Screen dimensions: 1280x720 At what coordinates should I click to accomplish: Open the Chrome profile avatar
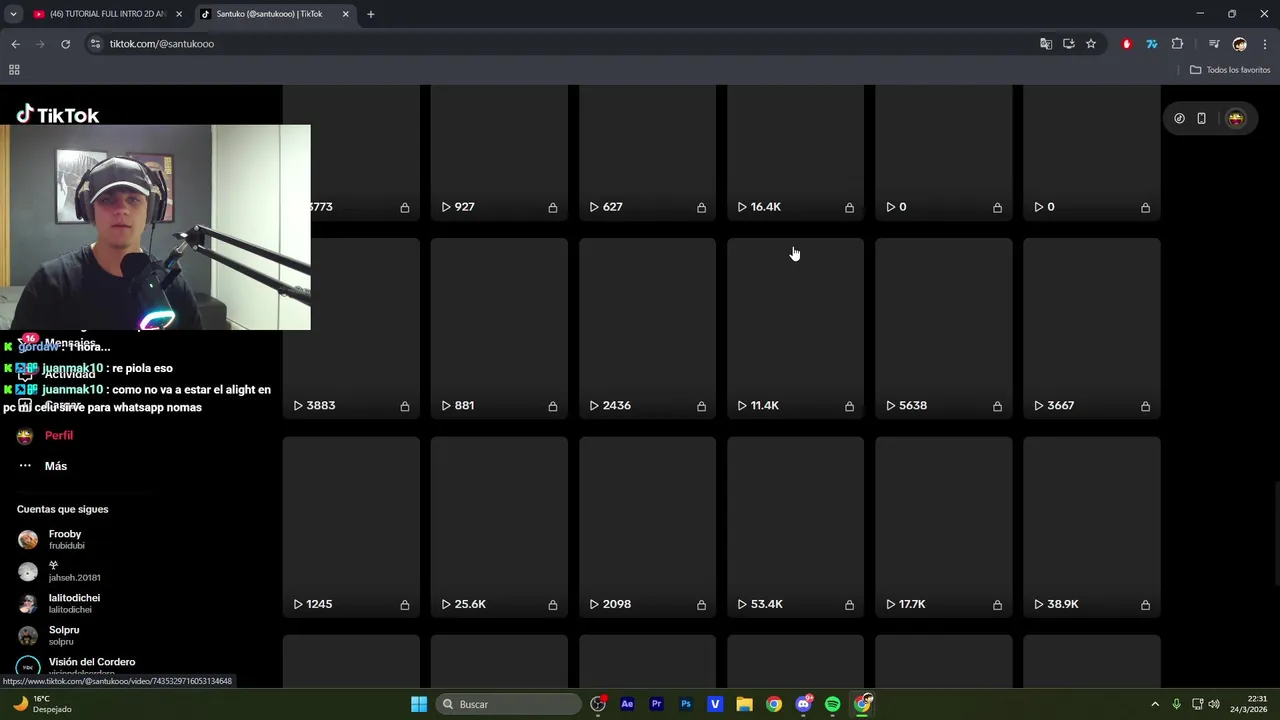click(x=1240, y=44)
